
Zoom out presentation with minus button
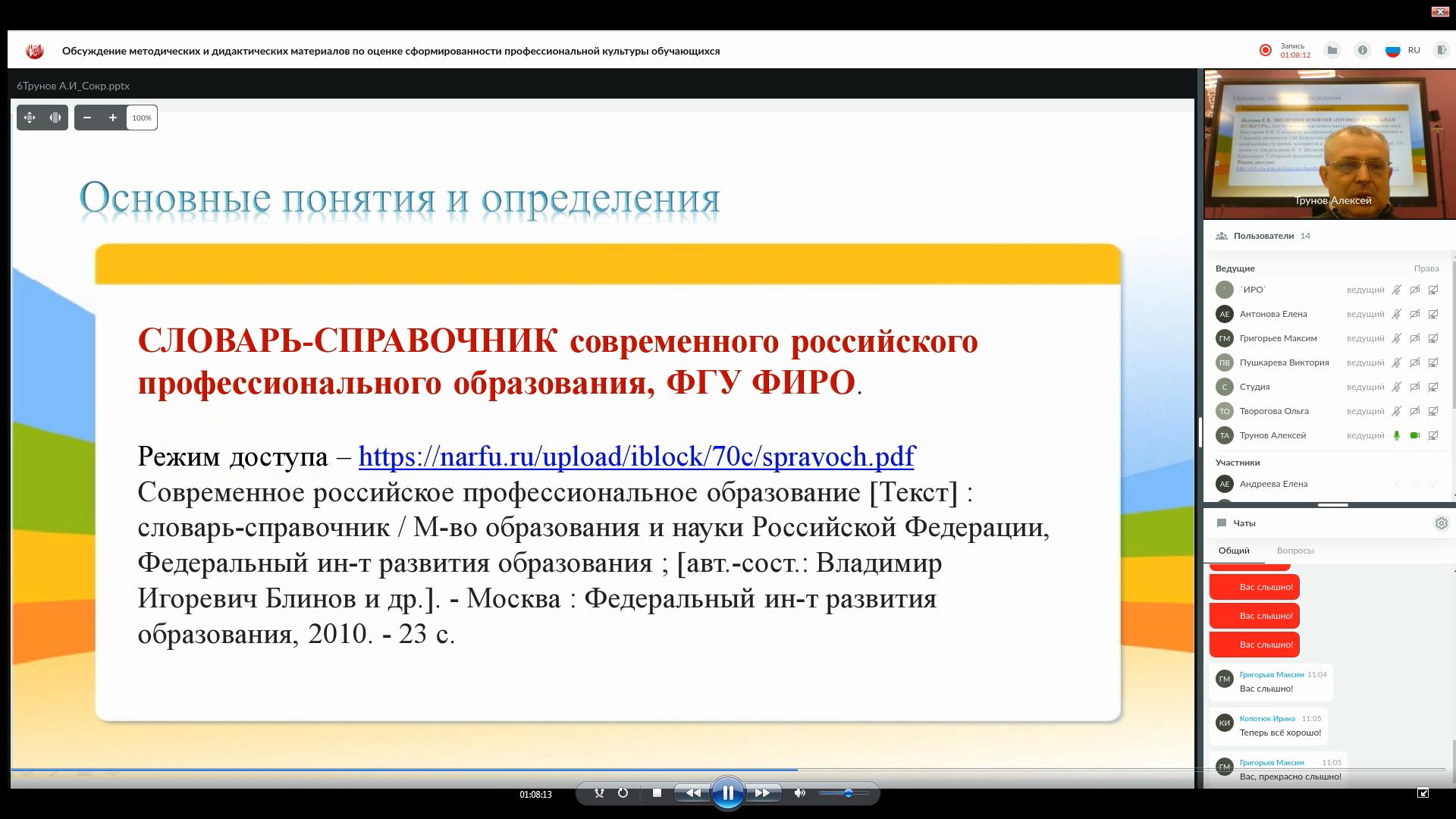(87, 118)
